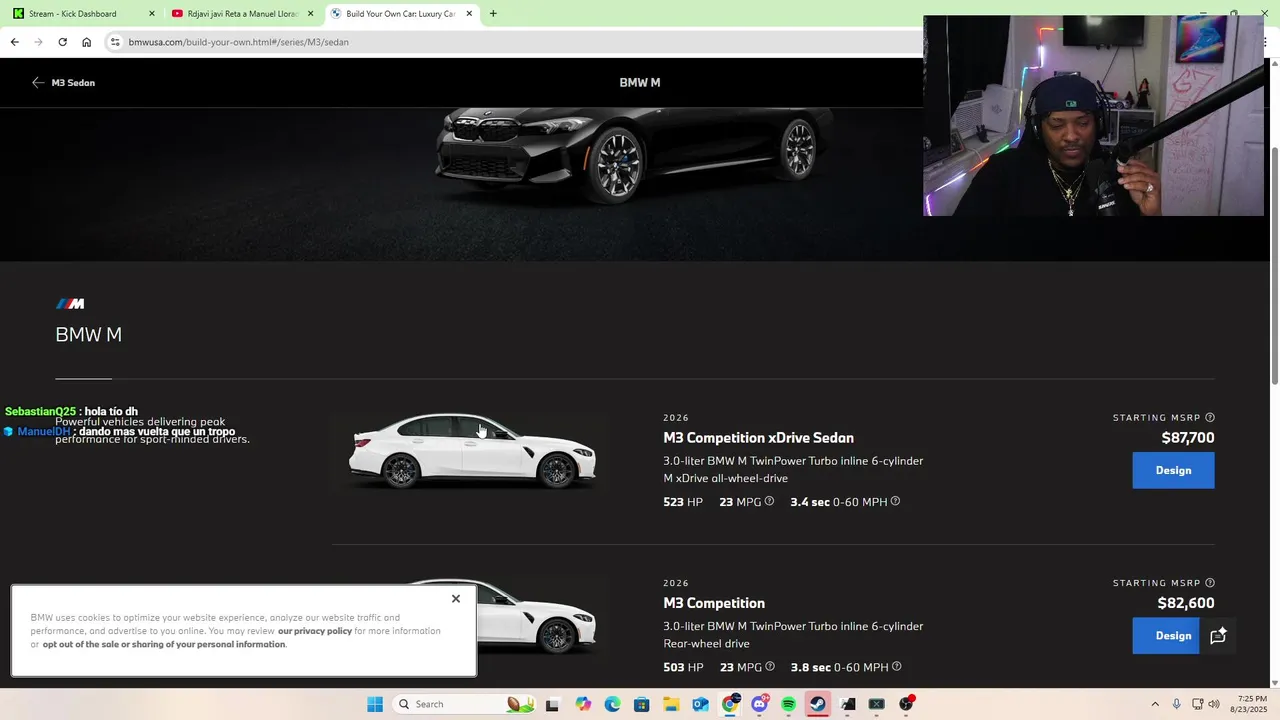Close the cookie notice banner
This screenshot has width=1280, height=720.
456,599
